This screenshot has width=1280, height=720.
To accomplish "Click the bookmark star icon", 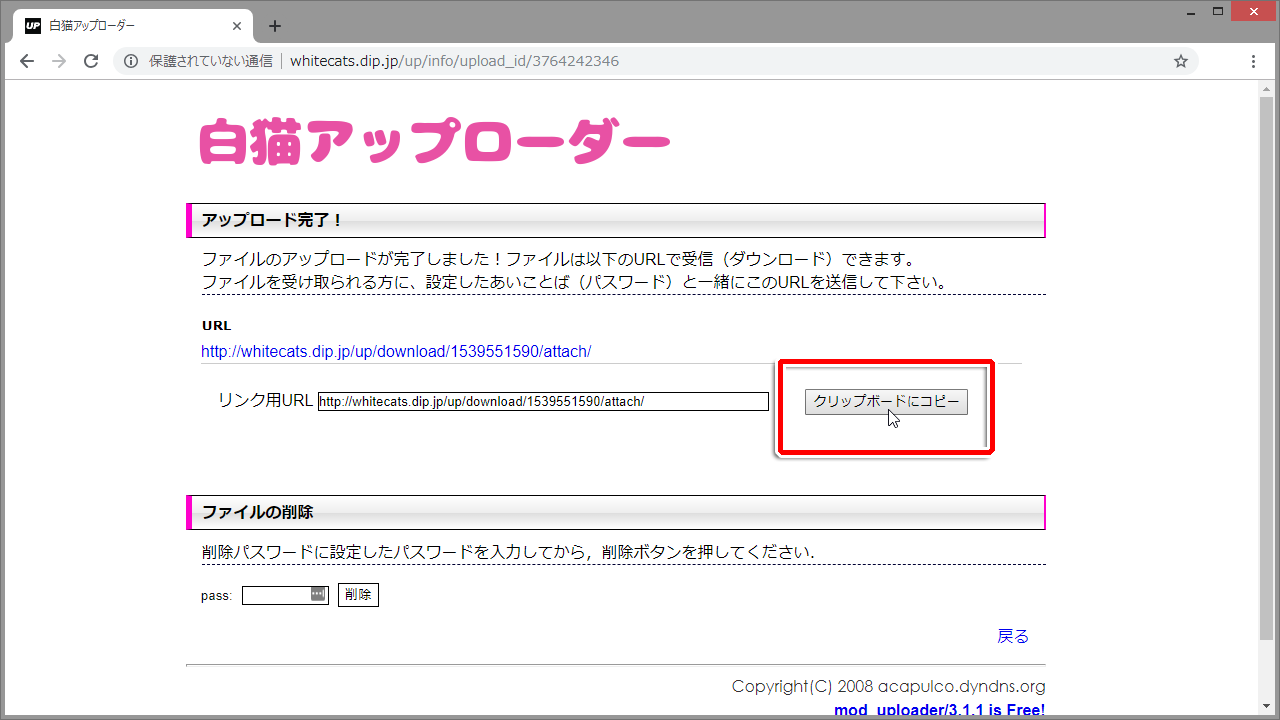I will 1180,61.
